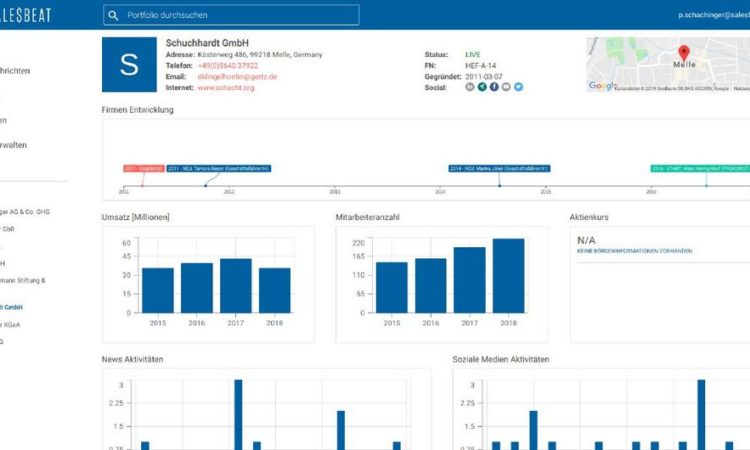
Task: Click the 'Firmen Entwicklung' section heading
Action: (138, 110)
